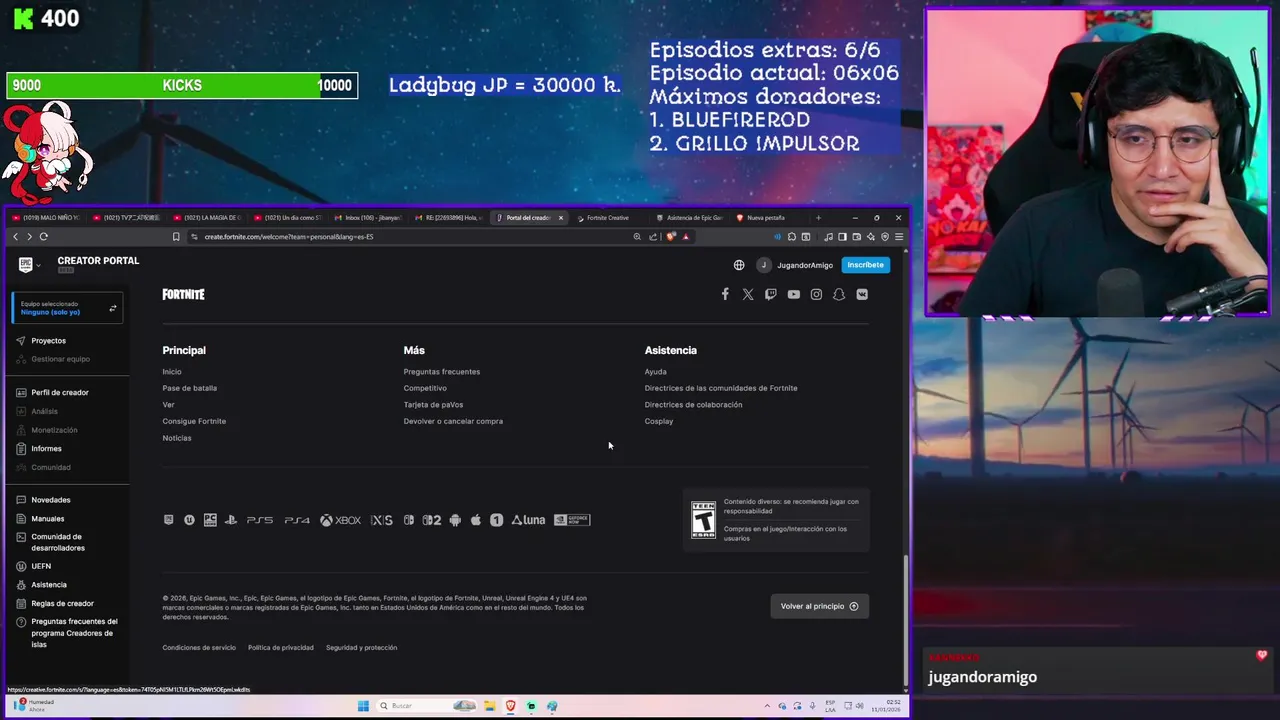1280x720 pixels.
Task: Open Condiciones de servicio link
Action: [x=199, y=648]
